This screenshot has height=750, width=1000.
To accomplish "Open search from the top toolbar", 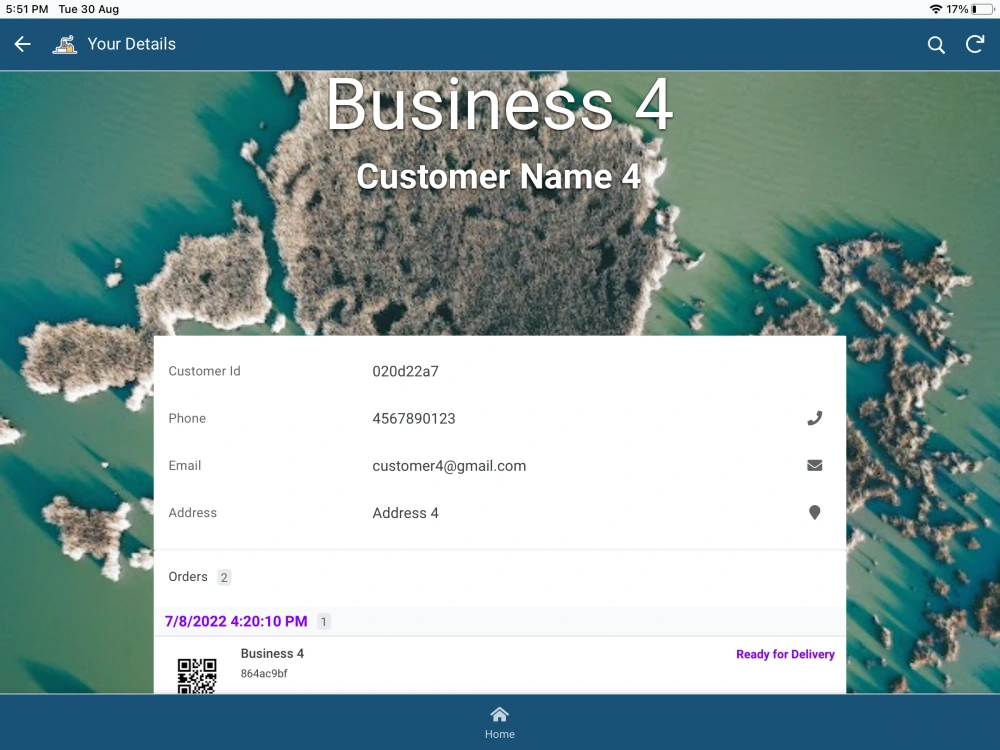I will (936, 44).
